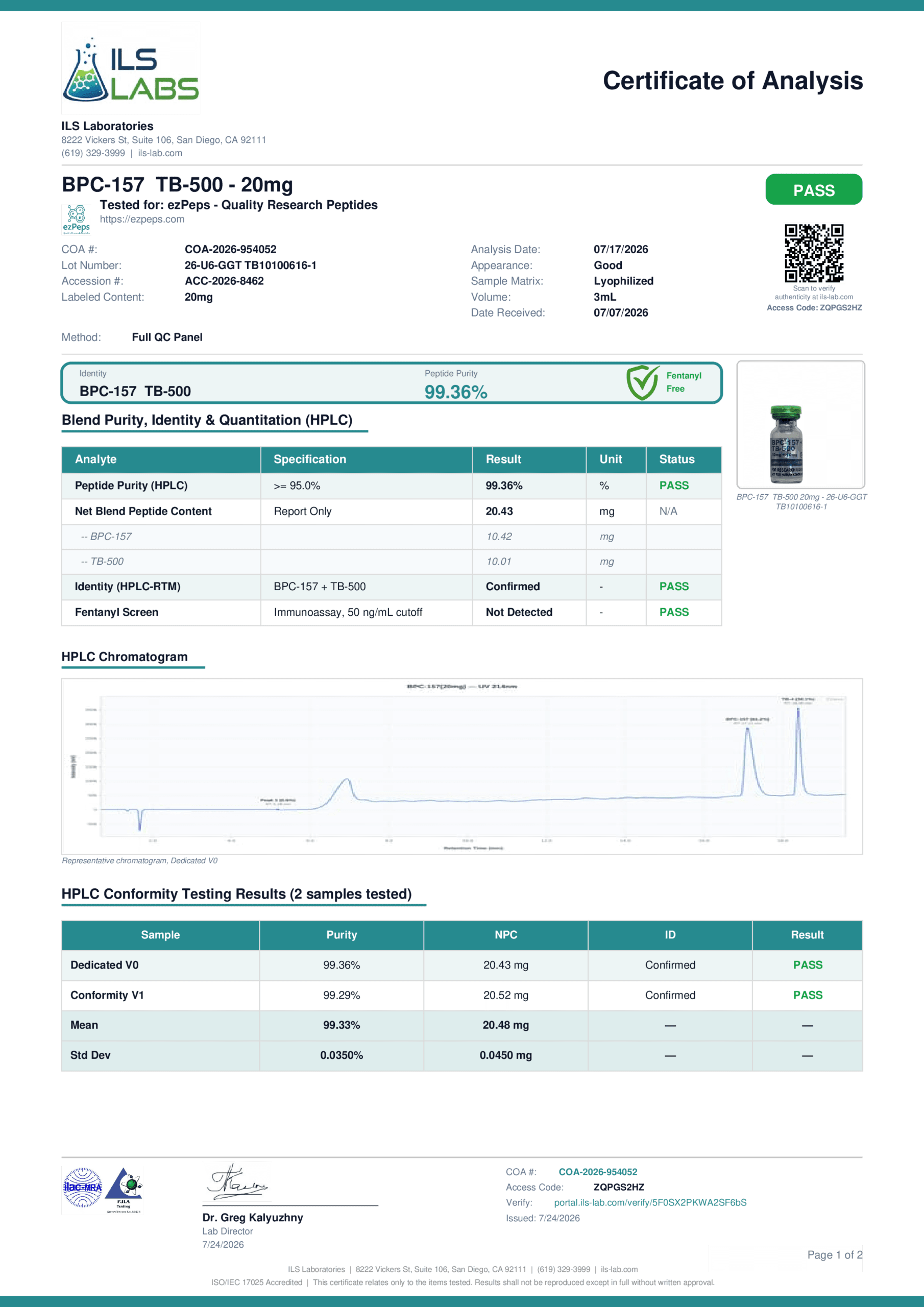Click vial caption under the photo
Image resolution: width=924 pixels, height=1307 pixels.
pos(801,501)
